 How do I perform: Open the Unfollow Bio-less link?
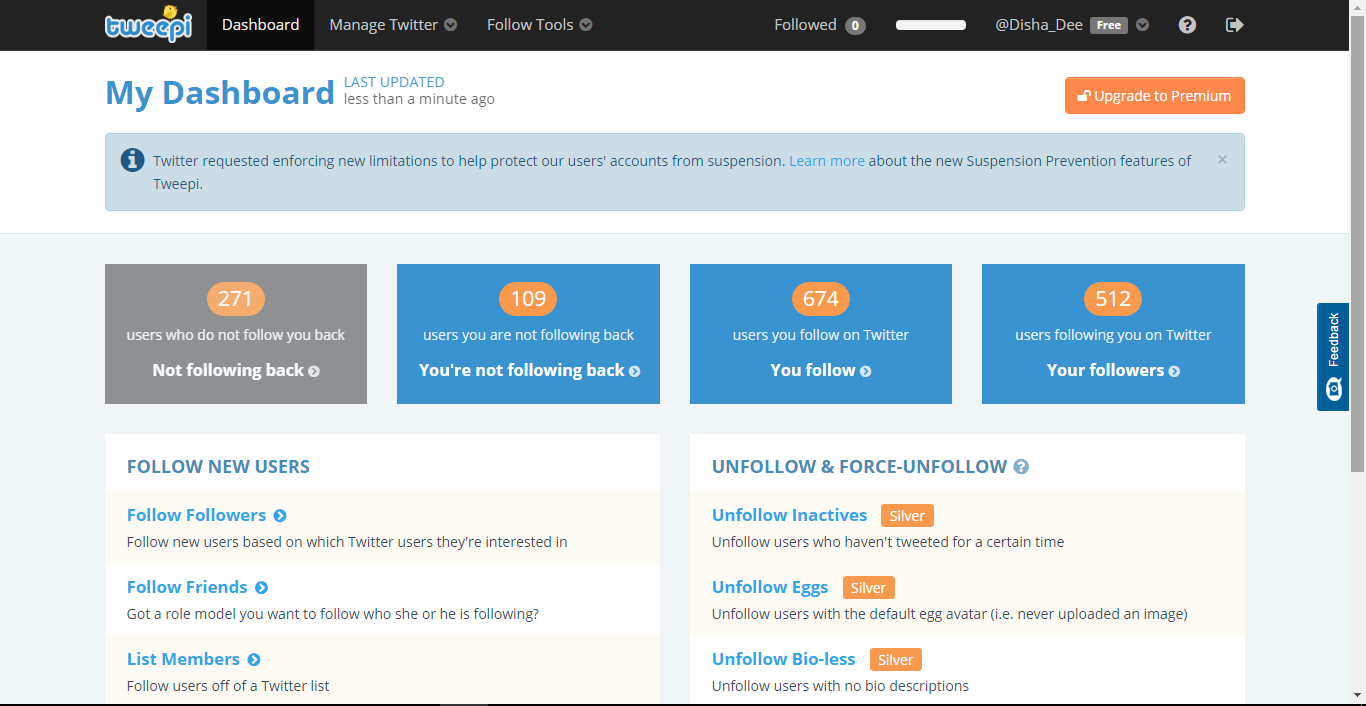pyautogui.click(x=784, y=659)
